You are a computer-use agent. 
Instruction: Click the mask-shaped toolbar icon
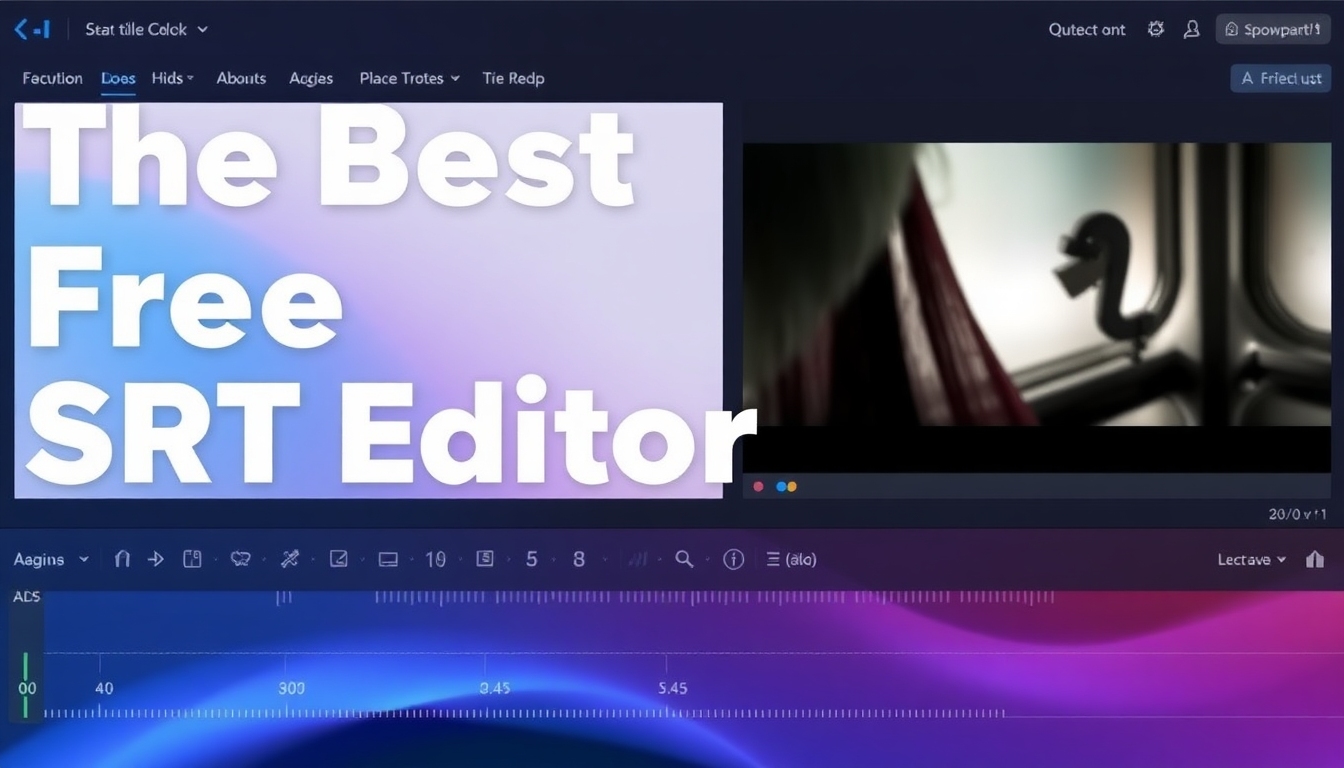pyautogui.click(x=240, y=559)
